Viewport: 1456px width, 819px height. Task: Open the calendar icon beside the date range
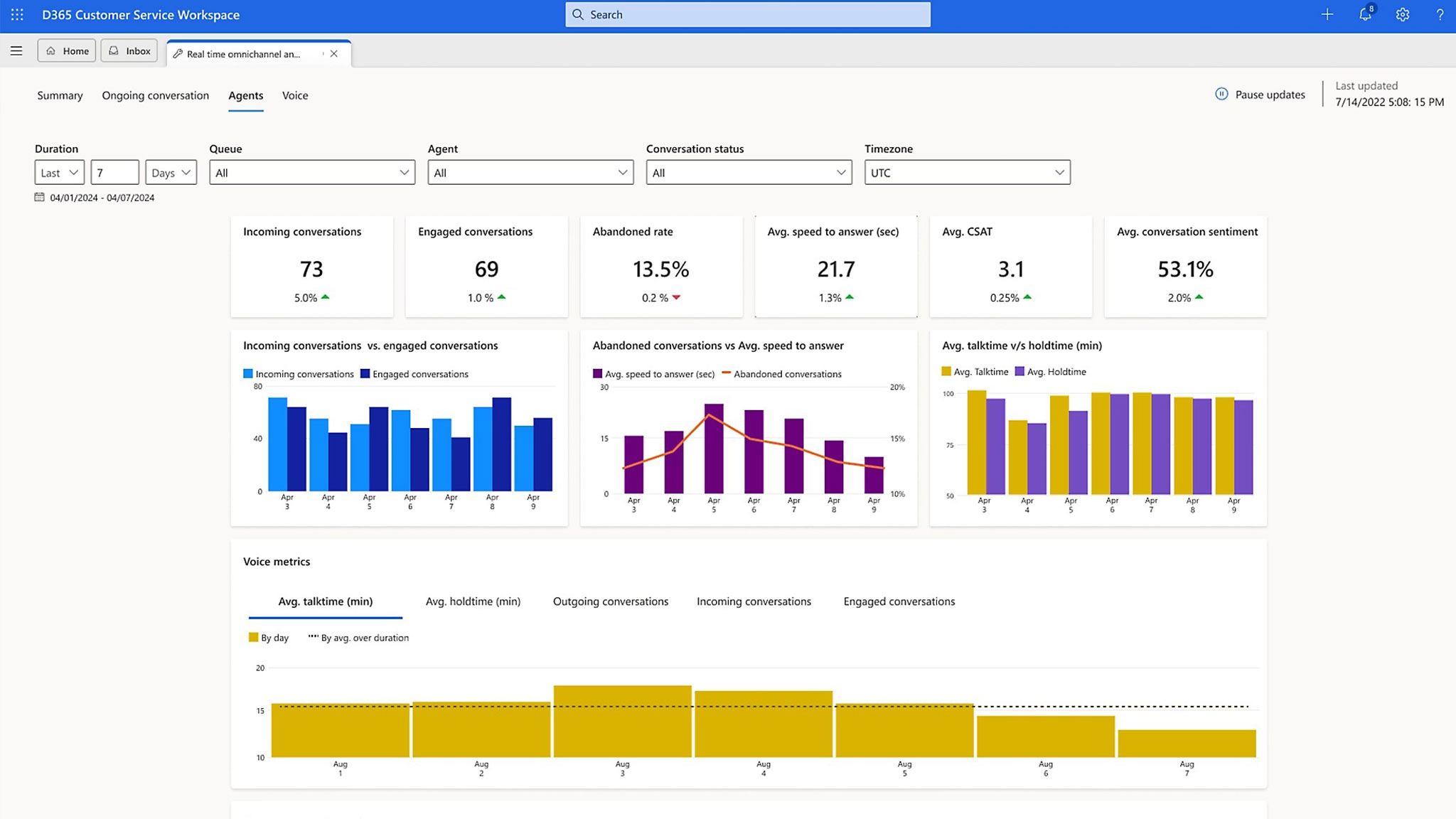coord(40,198)
